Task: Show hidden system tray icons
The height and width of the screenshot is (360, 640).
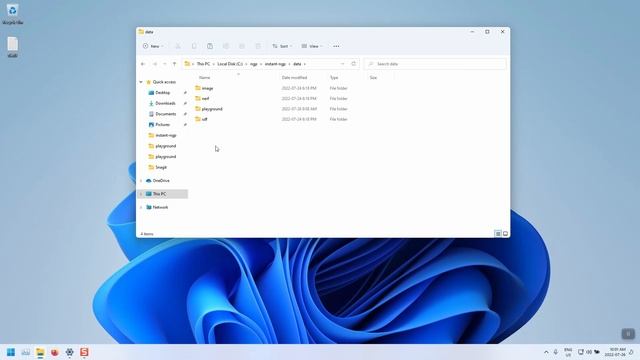Action: [x=546, y=352]
